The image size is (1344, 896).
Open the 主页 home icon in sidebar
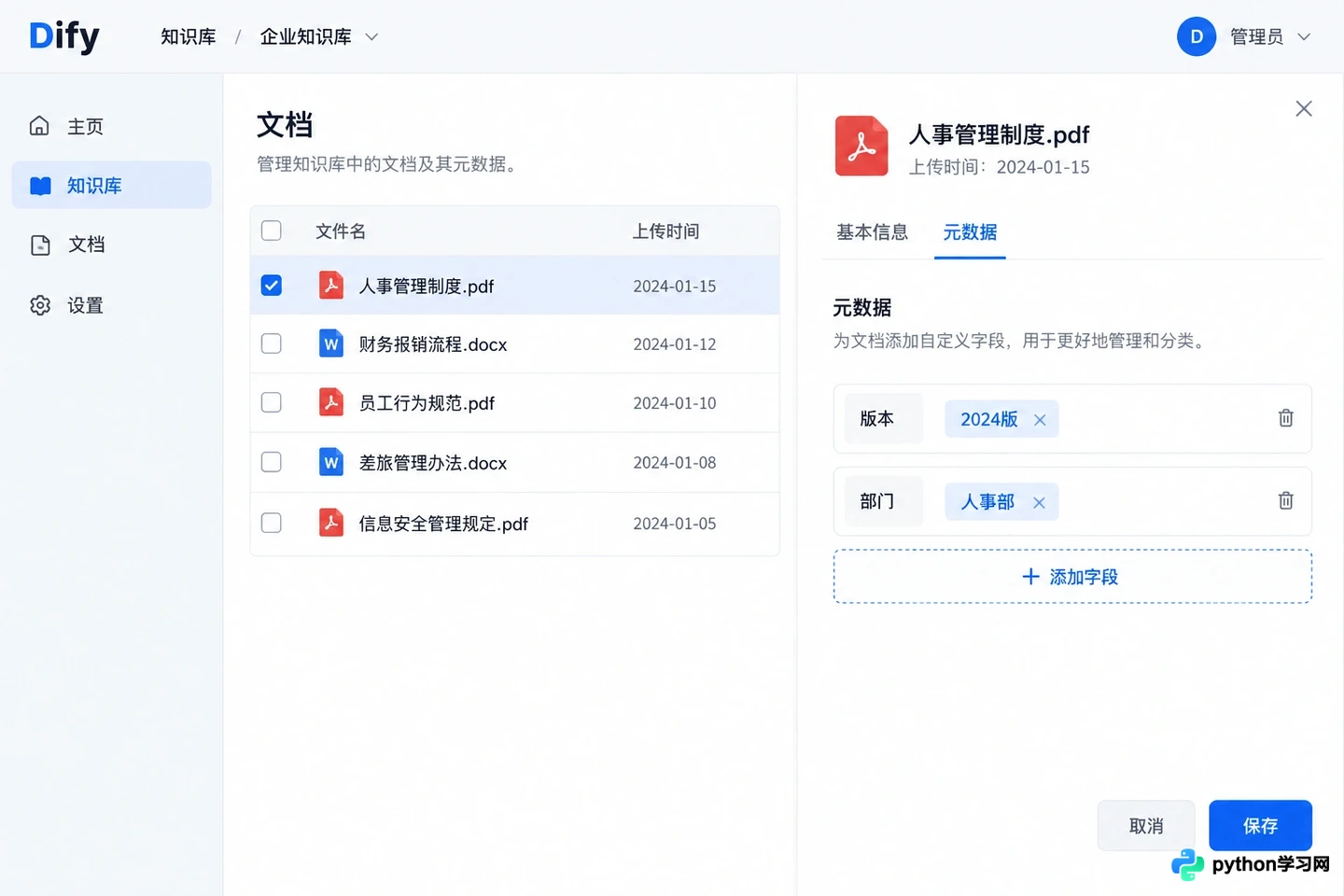coord(39,126)
